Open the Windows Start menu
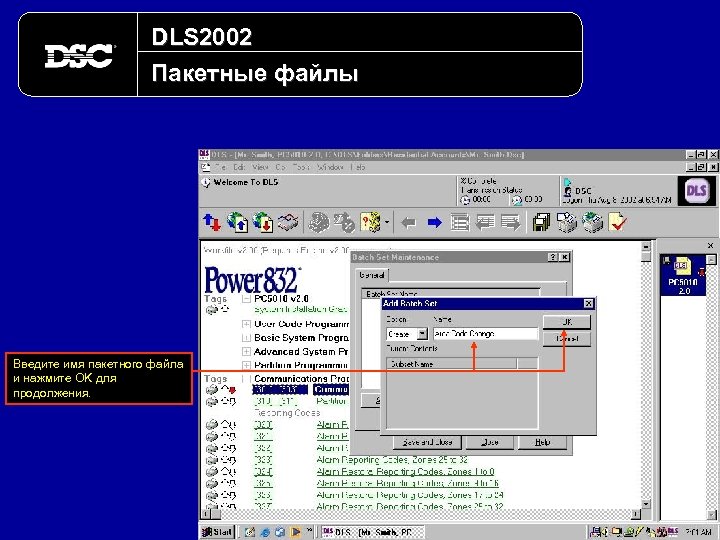The width and height of the screenshot is (720, 540). pyautogui.click(x=218, y=532)
